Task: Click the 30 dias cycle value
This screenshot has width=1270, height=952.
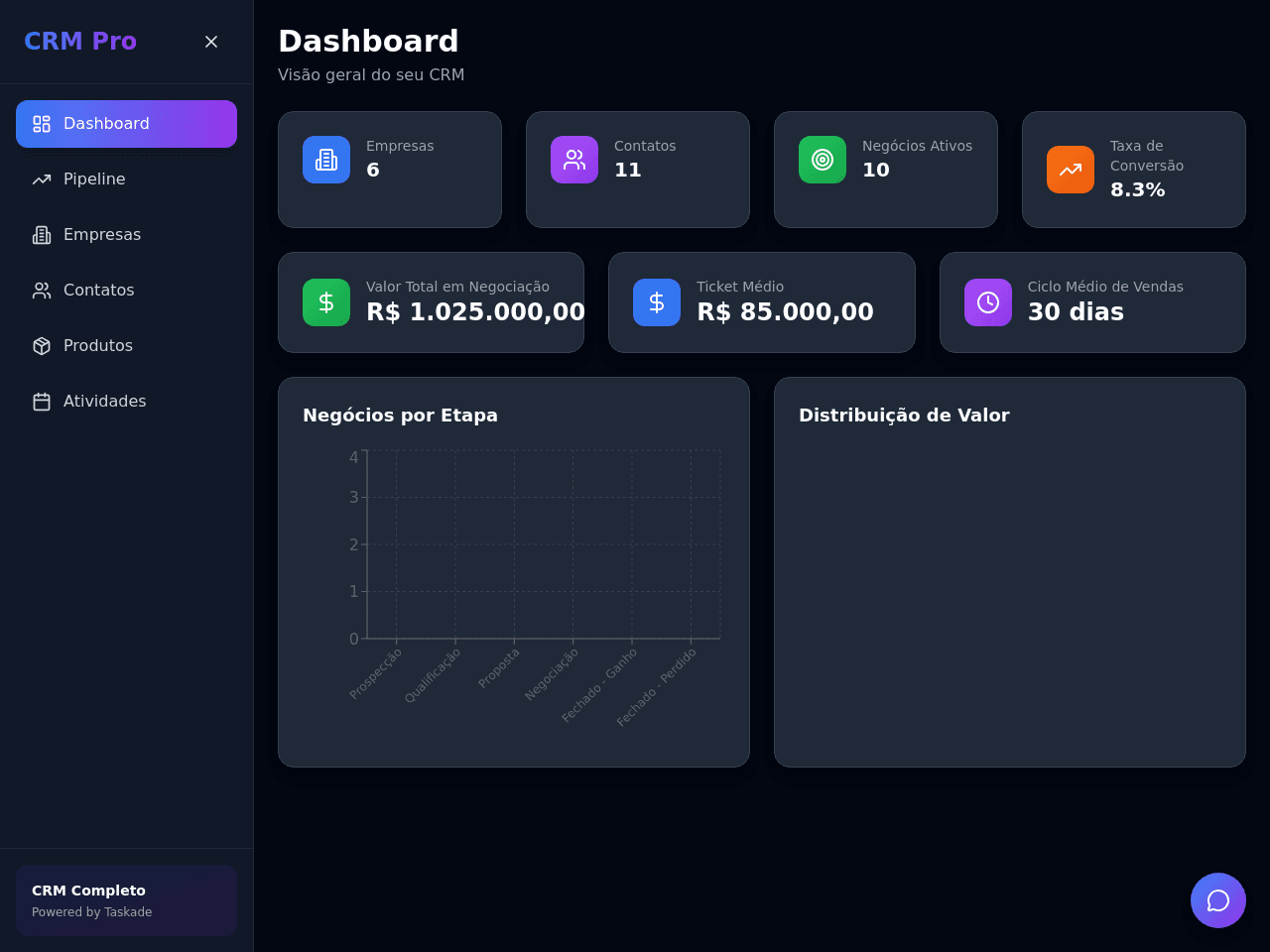Action: 1076,312
